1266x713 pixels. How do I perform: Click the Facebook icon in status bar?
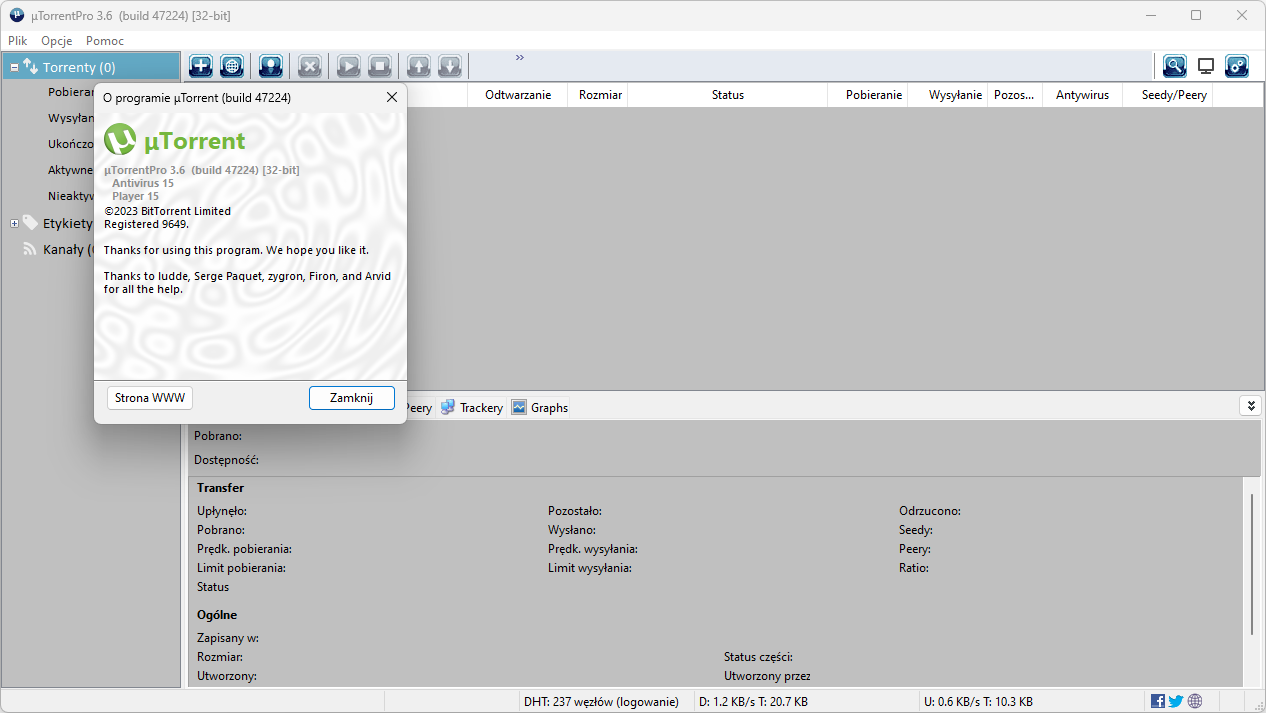[1158, 701]
